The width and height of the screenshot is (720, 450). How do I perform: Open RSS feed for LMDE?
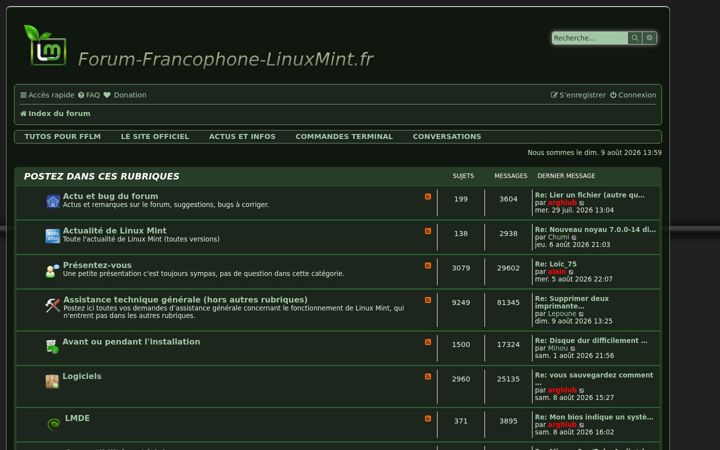pos(428,419)
